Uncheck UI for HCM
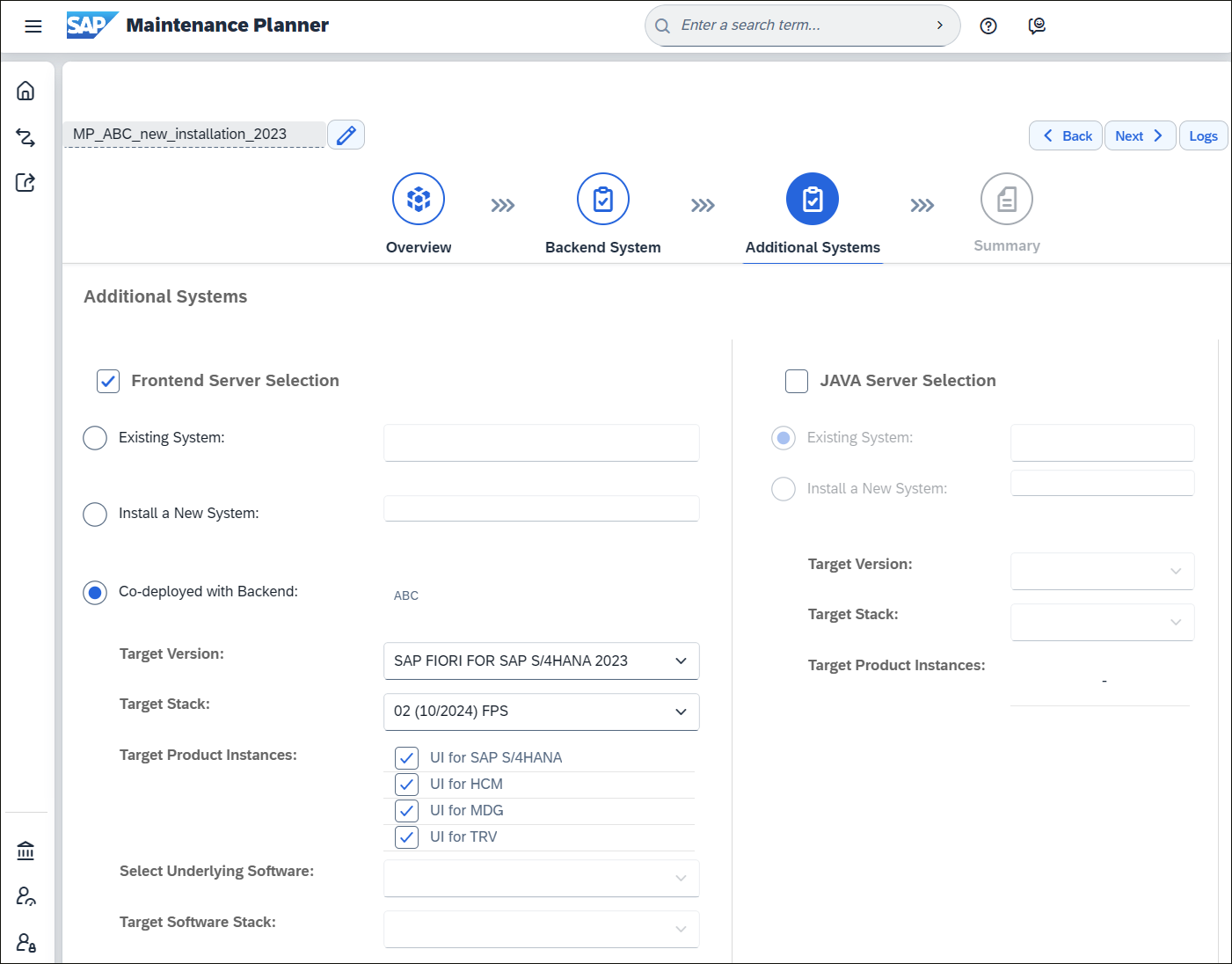This screenshot has height=964, width=1232. pos(406,784)
